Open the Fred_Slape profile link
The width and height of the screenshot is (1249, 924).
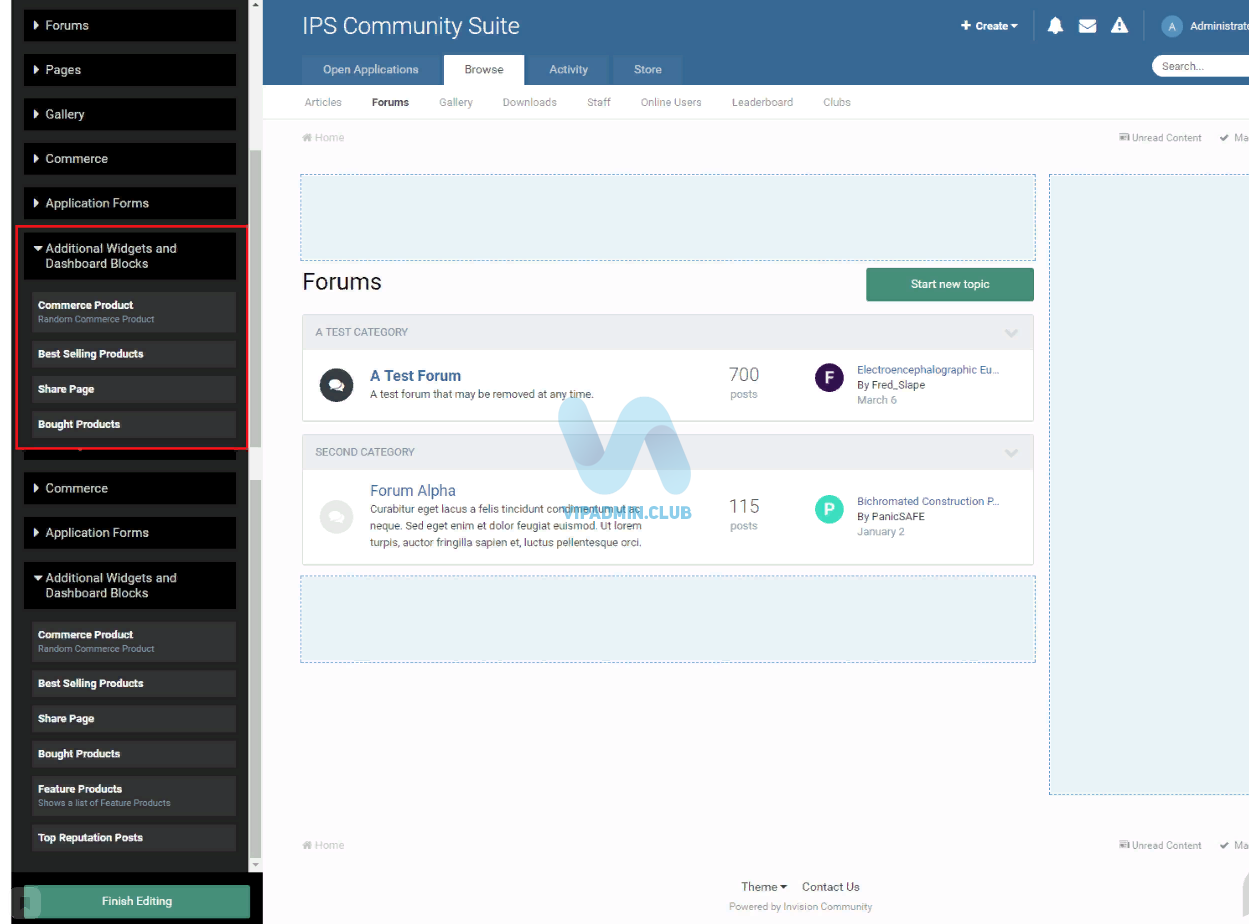(x=898, y=385)
